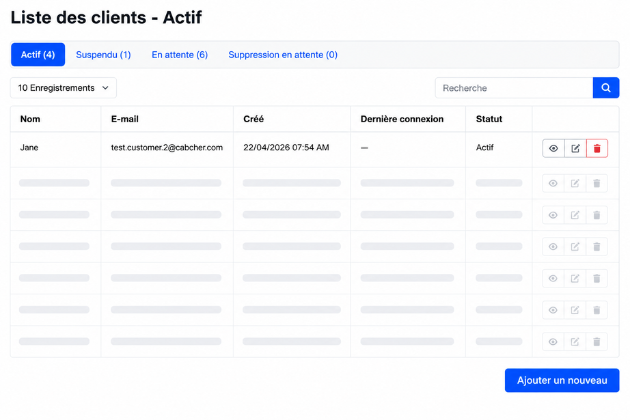630x420 pixels.
Task: Open the 10 Enregistrements dropdown
Action: click(x=63, y=88)
